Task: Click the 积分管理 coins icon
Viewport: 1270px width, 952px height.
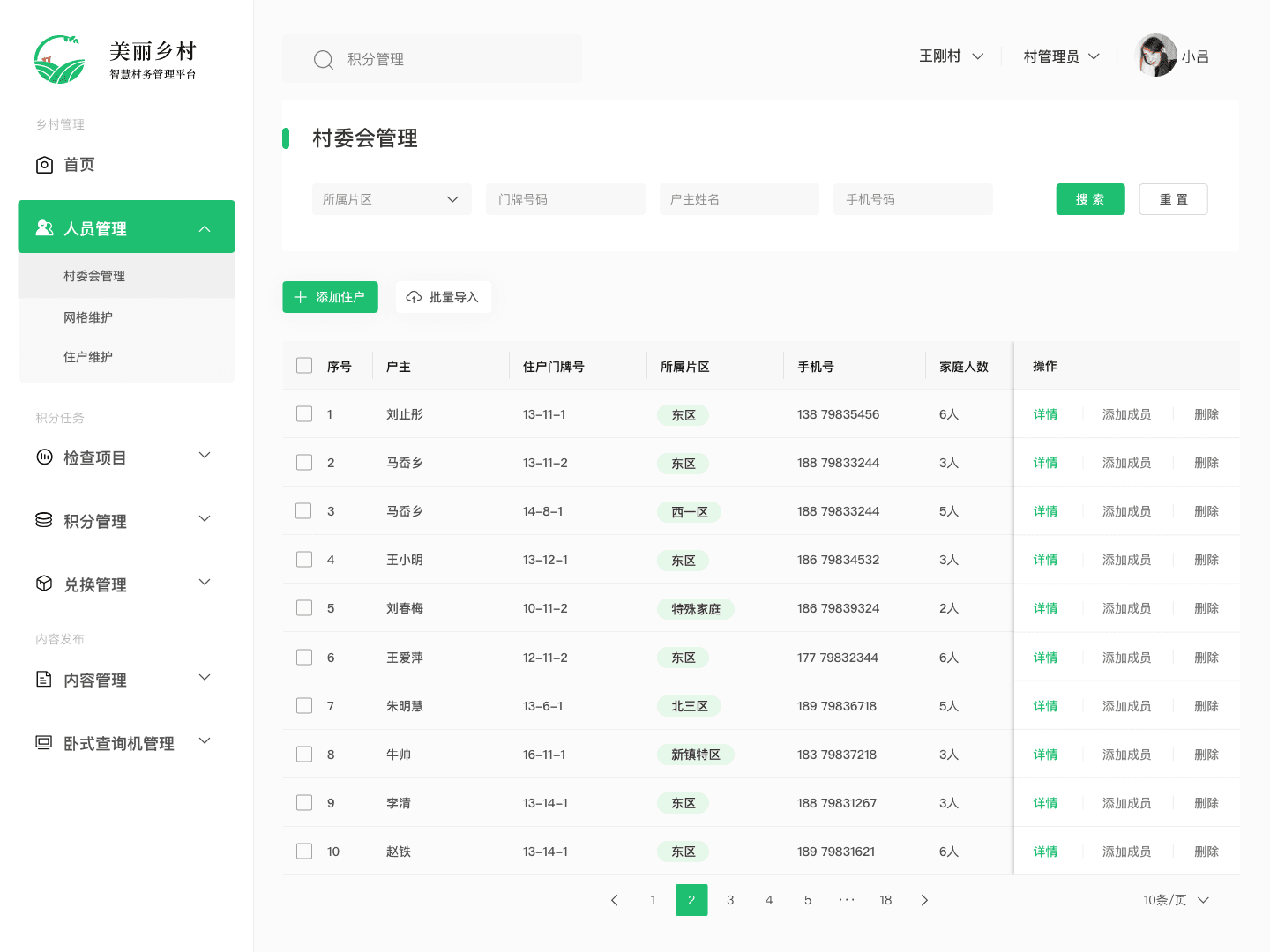Action: click(44, 520)
